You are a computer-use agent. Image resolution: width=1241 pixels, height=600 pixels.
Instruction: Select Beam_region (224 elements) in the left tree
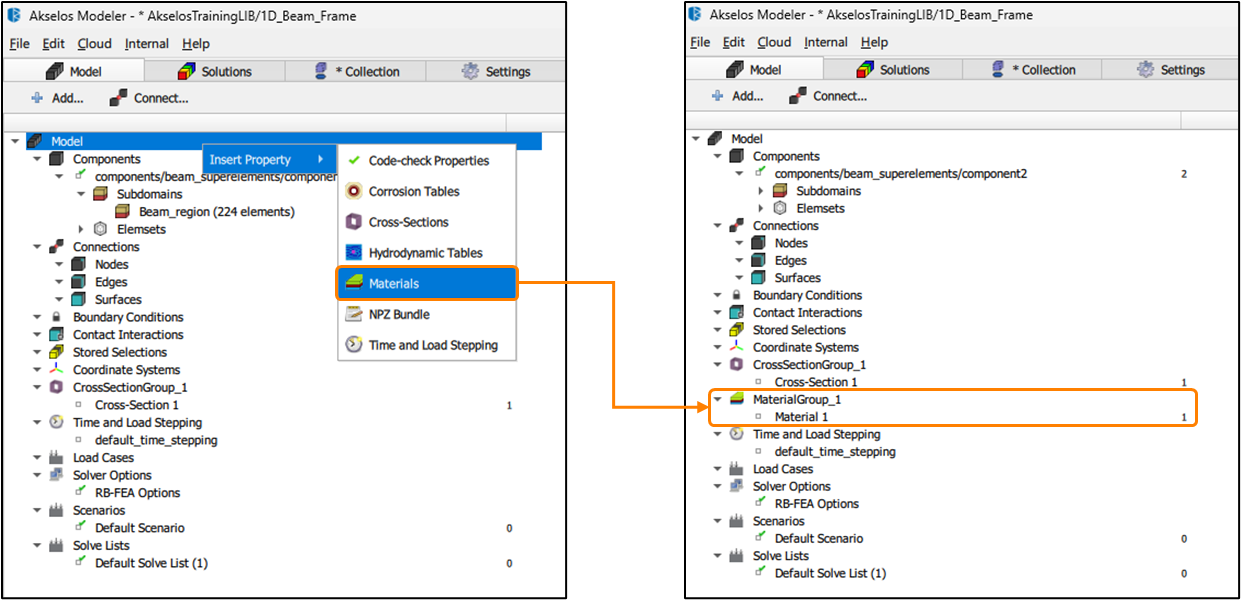pos(217,212)
